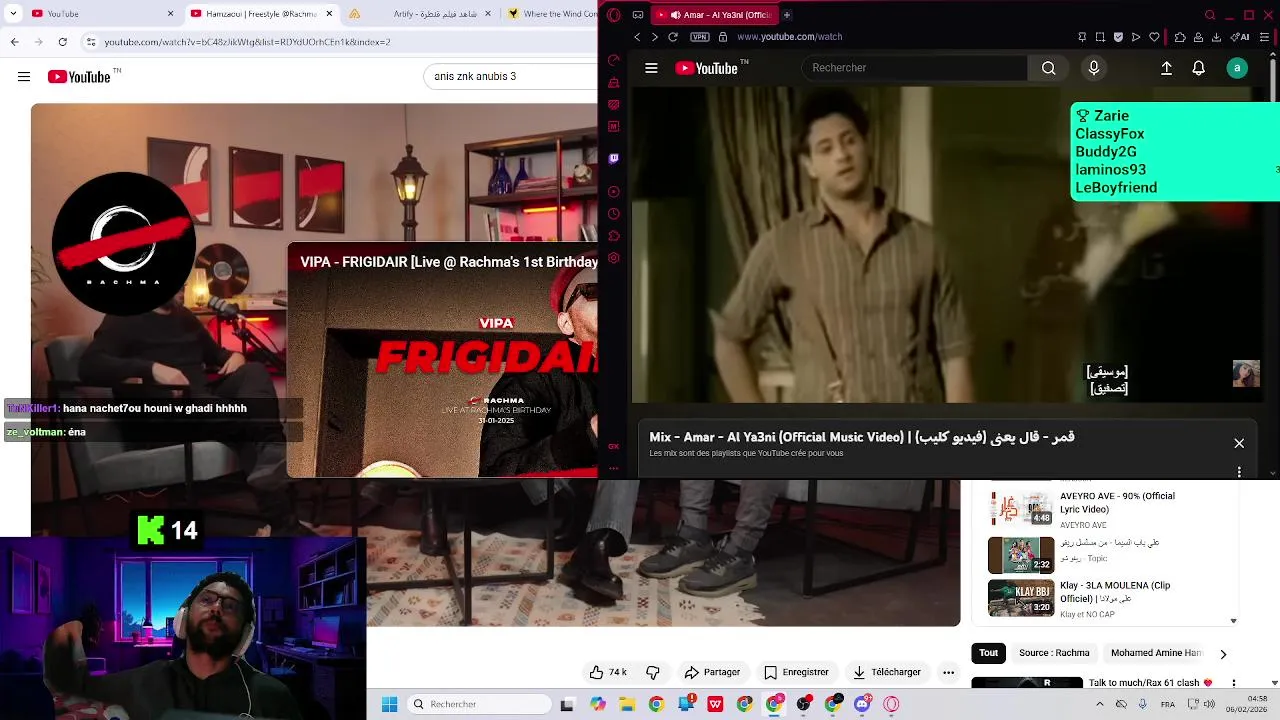The image size is (1280, 720).
Task: Focus the 'Rechercher' YouTube search field
Action: pyautogui.click(x=914, y=68)
